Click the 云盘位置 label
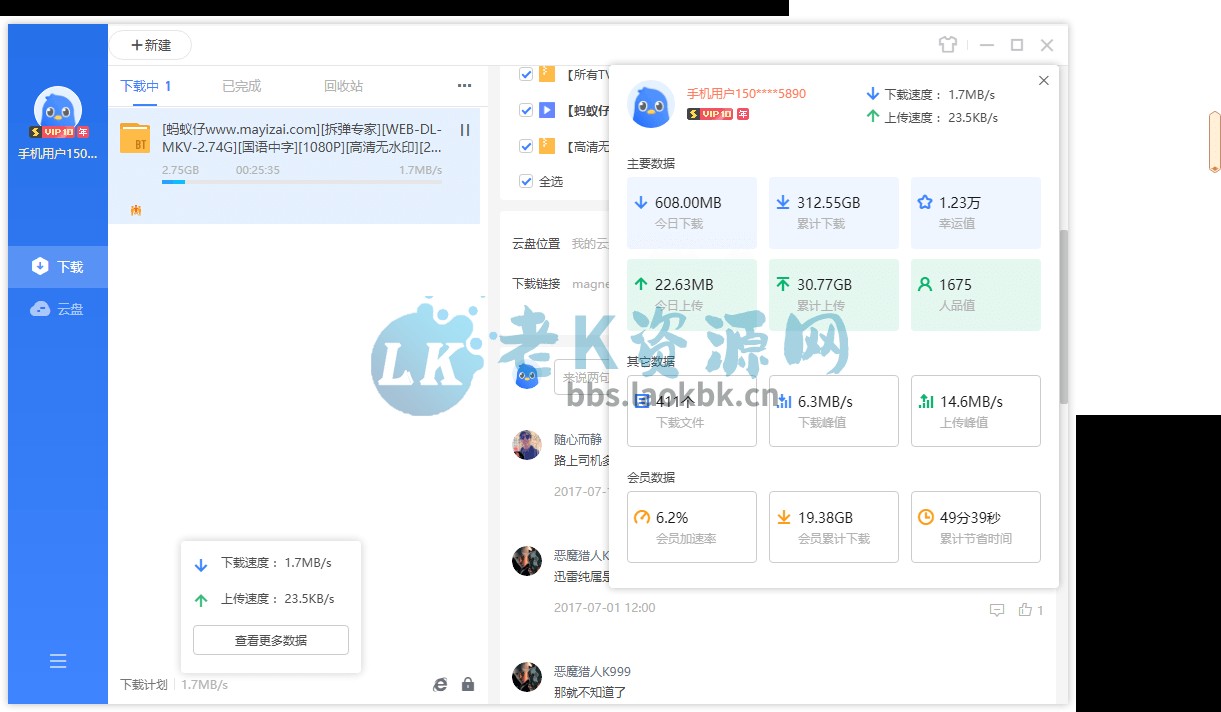The image size is (1221, 712). pyautogui.click(x=536, y=243)
